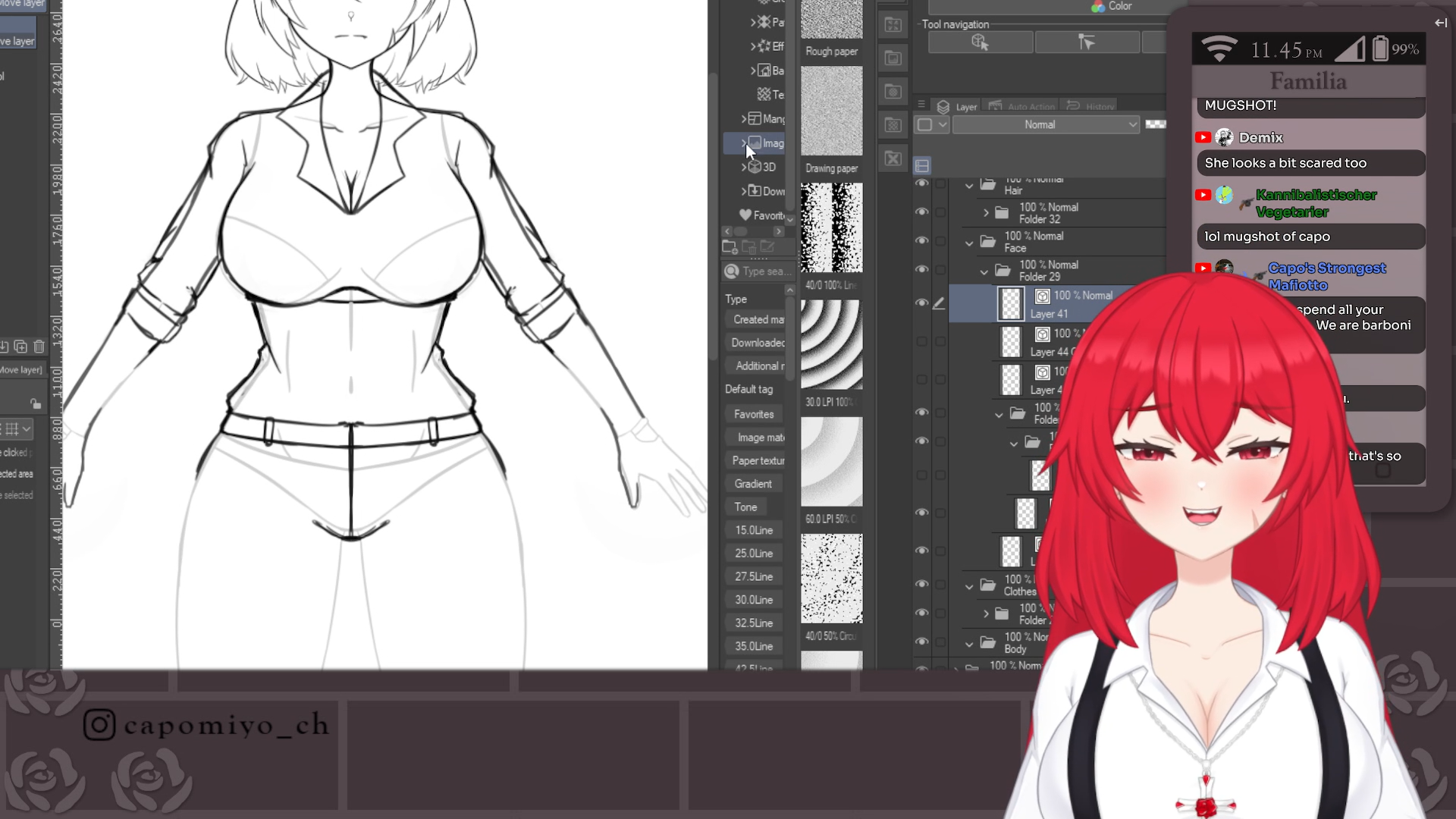
Task: Switch to the History tab
Action: tap(1091, 107)
